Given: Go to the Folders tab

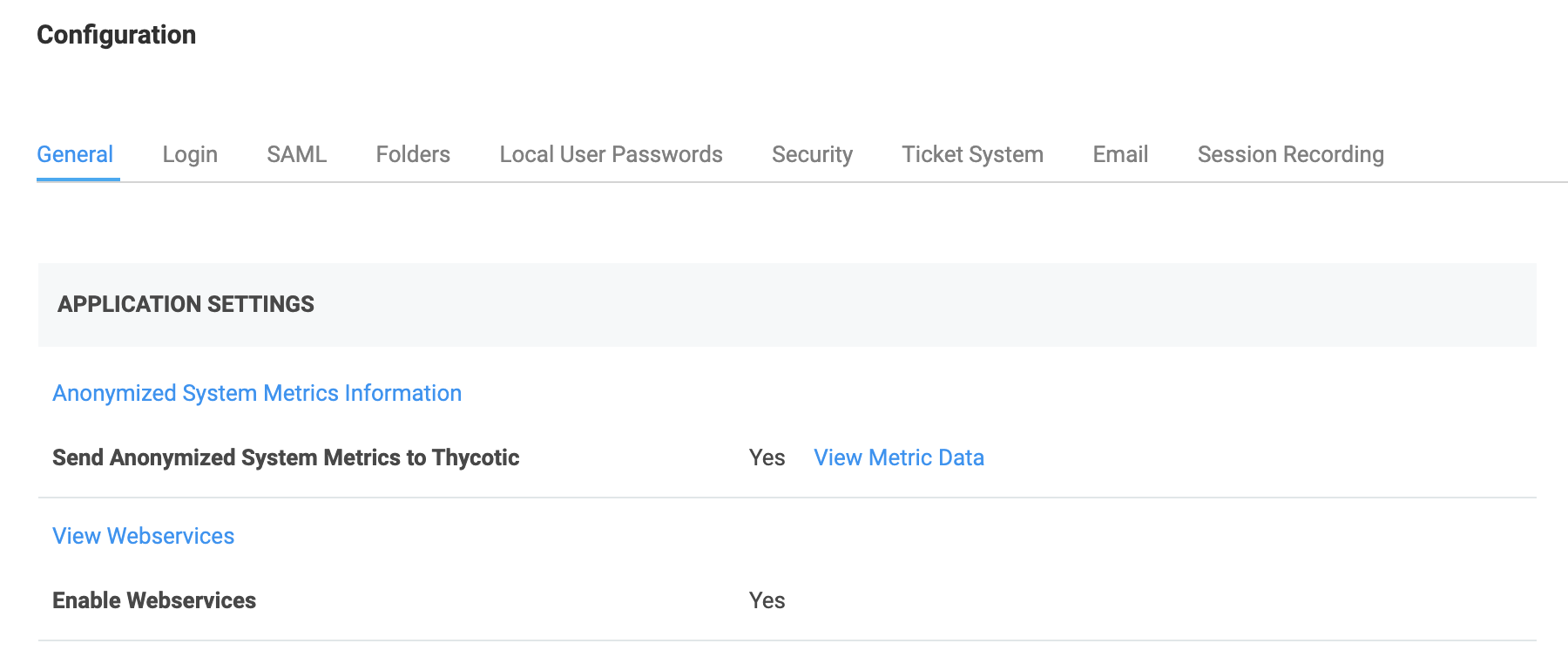Looking at the screenshot, I should click(x=413, y=154).
